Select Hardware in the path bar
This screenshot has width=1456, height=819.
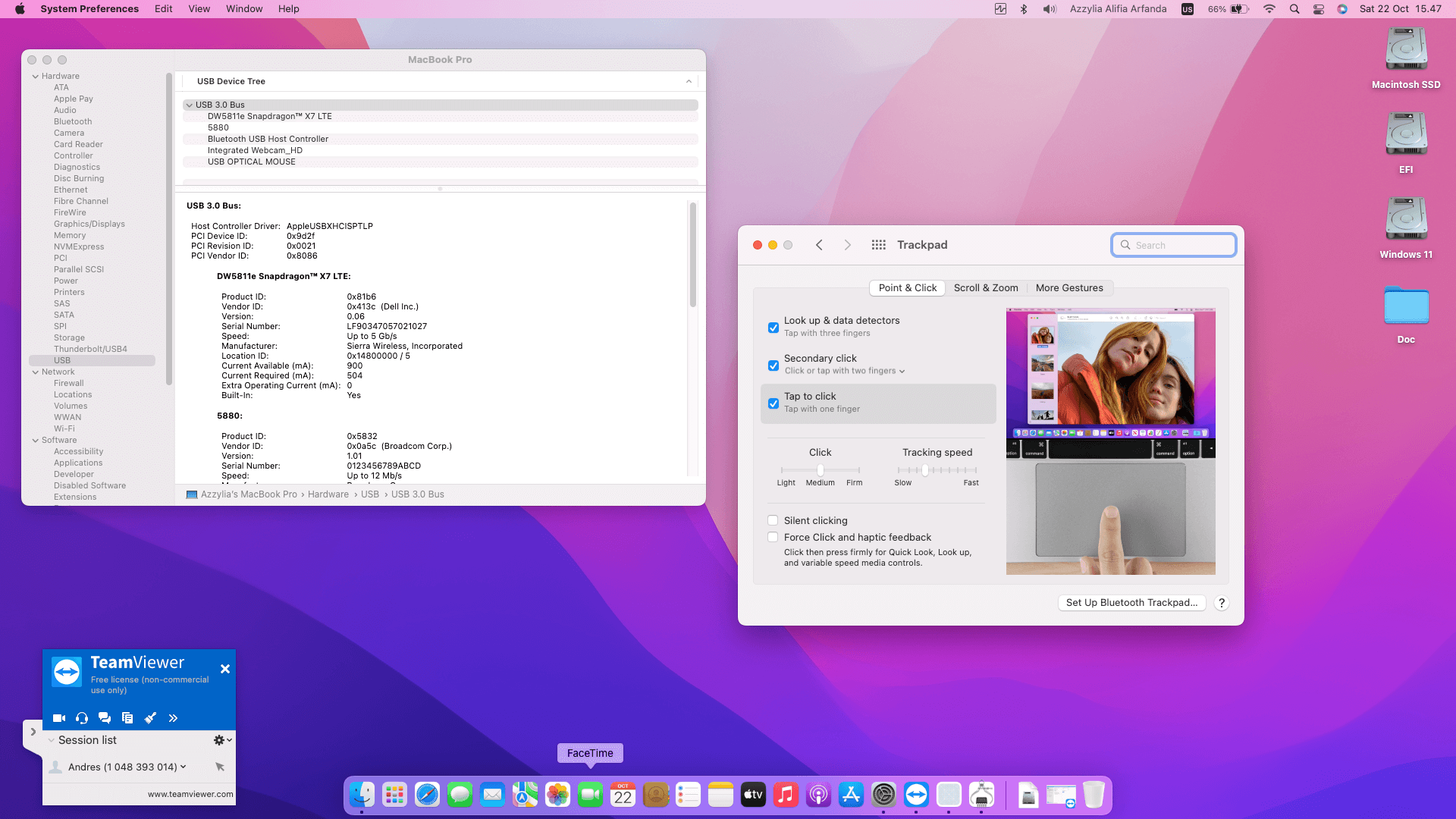pos(328,494)
